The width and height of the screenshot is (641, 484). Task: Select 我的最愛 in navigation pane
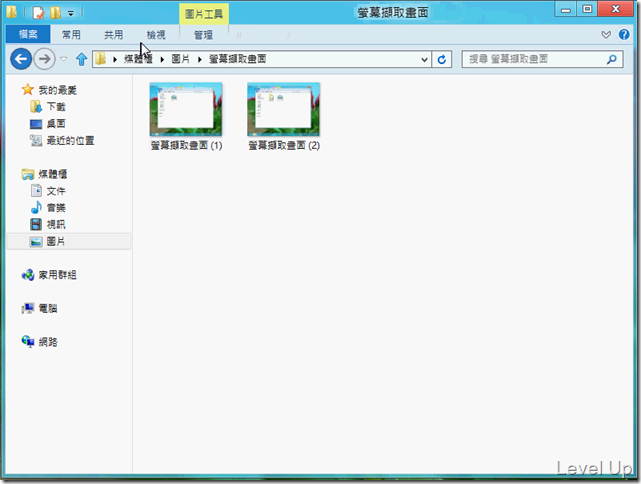(57, 90)
